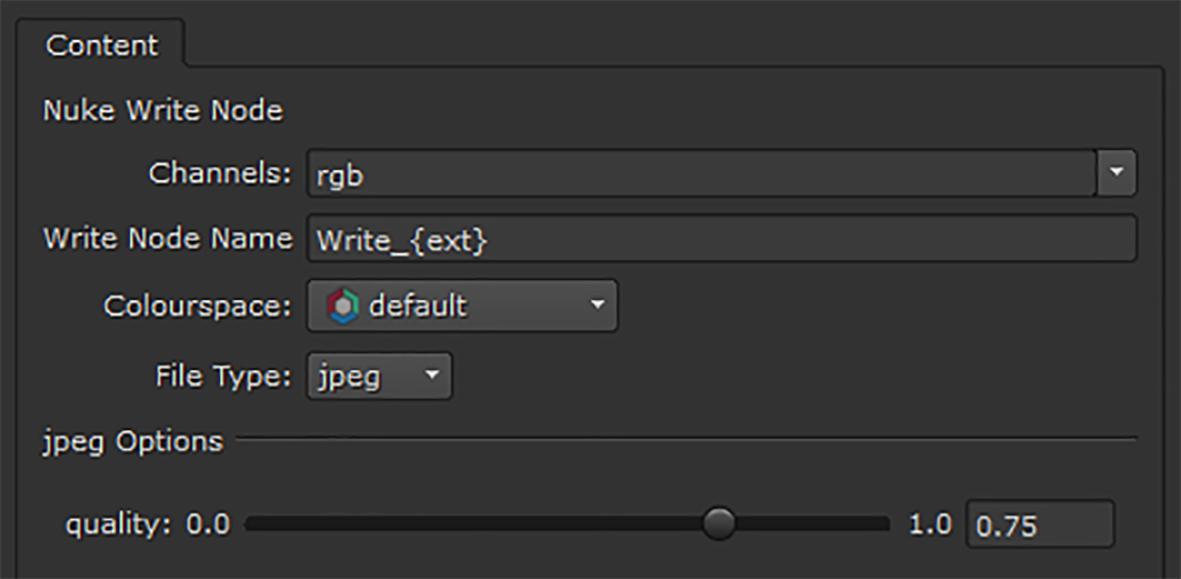Click the Channels label

pos(220,174)
